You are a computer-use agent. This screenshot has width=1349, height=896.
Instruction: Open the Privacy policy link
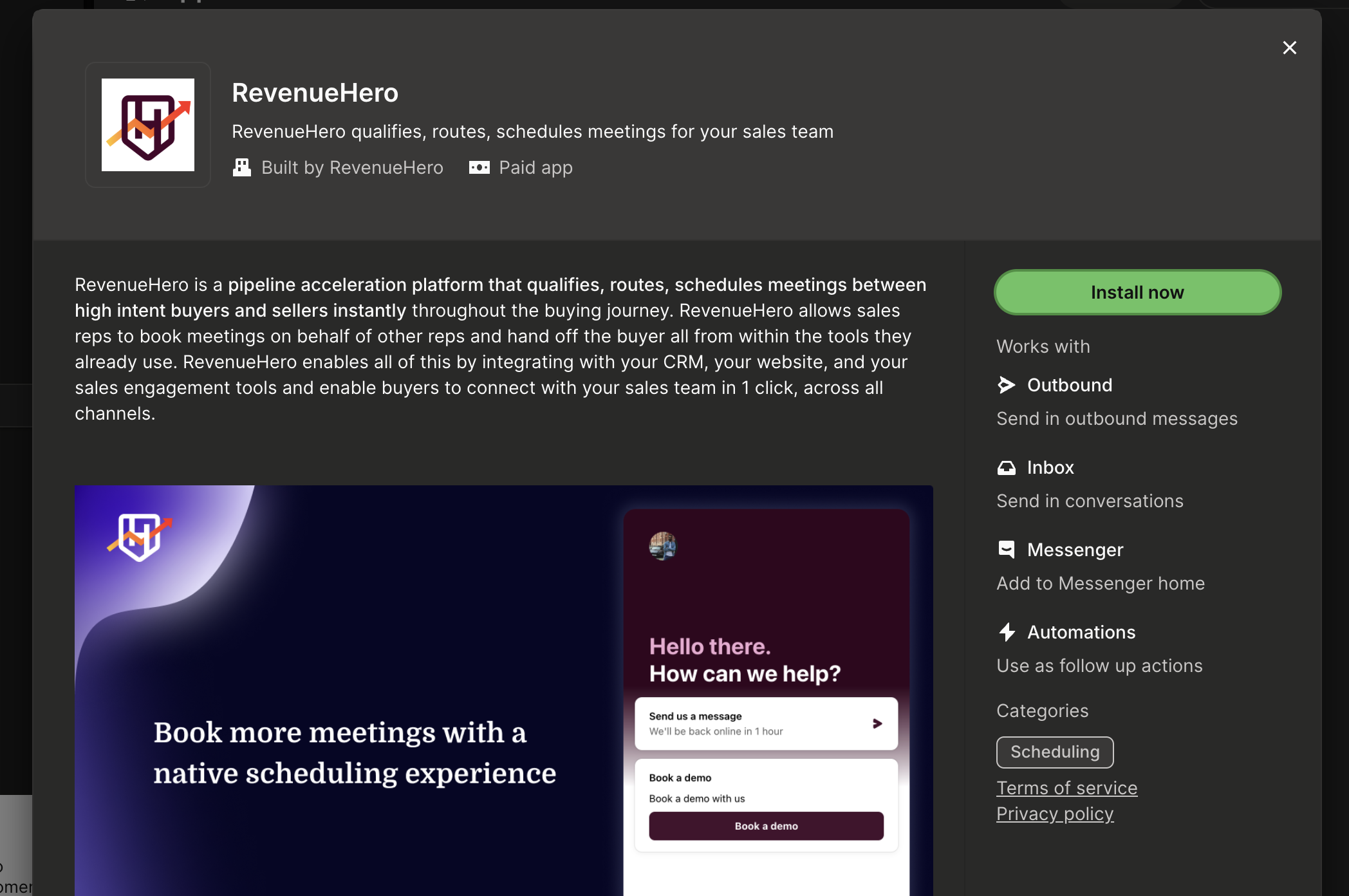[x=1055, y=814]
